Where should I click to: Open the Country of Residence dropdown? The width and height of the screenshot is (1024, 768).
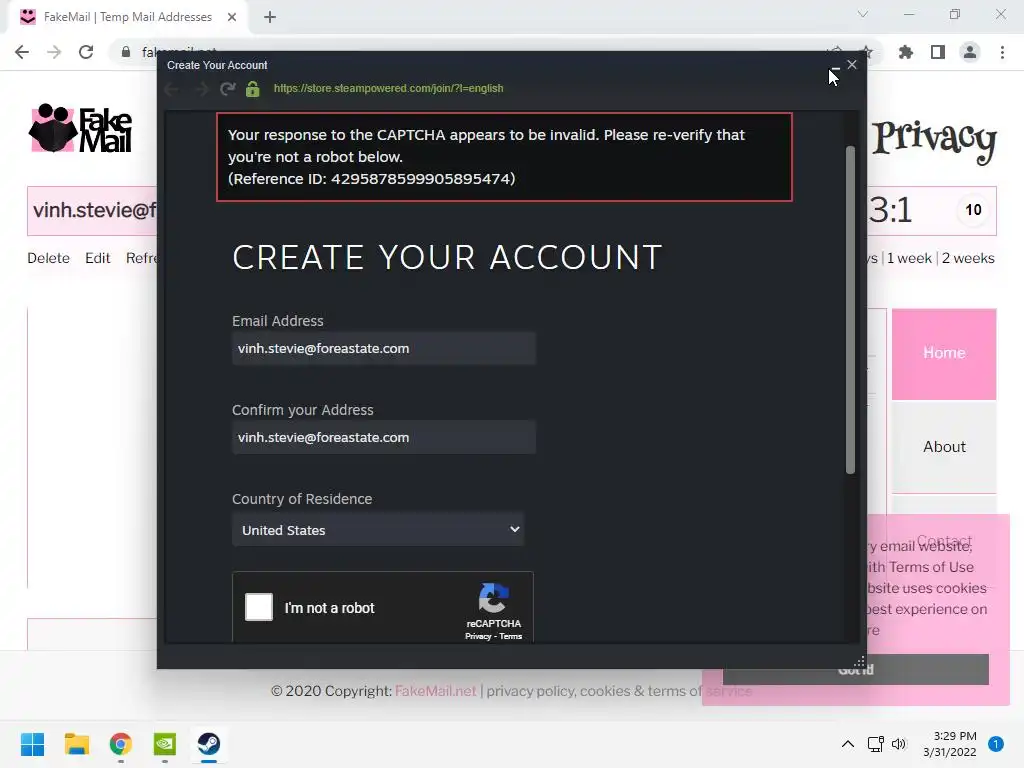(x=377, y=530)
